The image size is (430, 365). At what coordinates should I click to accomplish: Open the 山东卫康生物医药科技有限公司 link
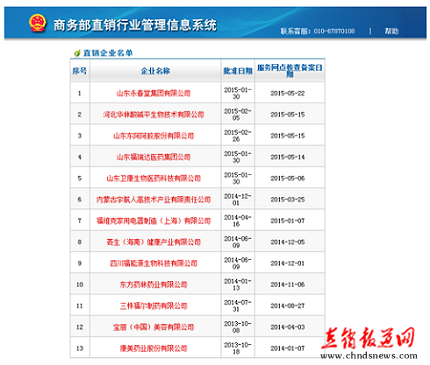pos(153,178)
